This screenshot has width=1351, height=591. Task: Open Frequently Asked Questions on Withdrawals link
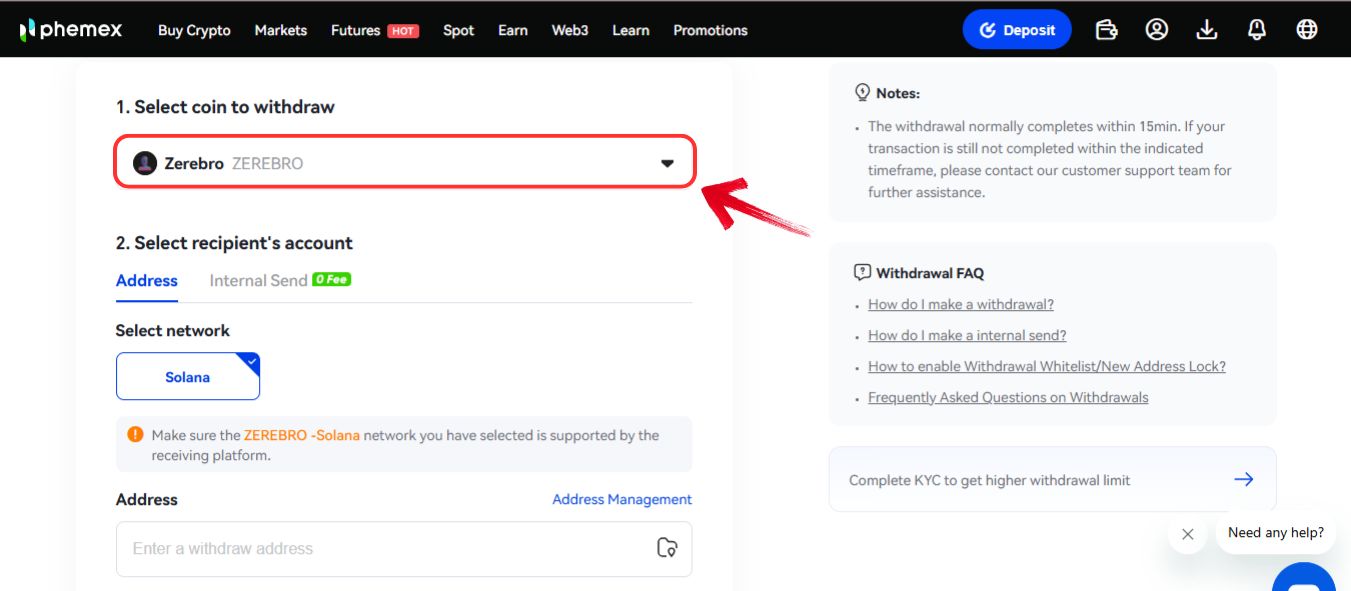tap(1008, 397)
